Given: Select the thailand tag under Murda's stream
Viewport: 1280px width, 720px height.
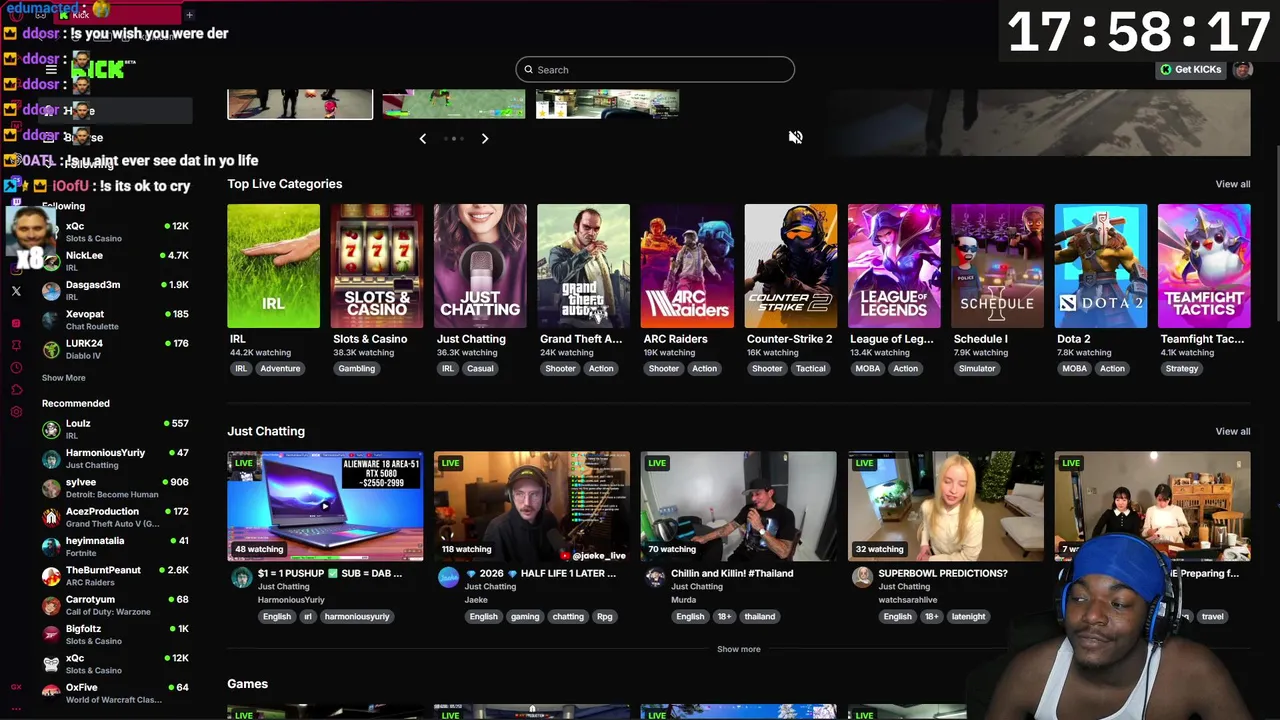Looking at the screenshot, I should click(759, 616).
